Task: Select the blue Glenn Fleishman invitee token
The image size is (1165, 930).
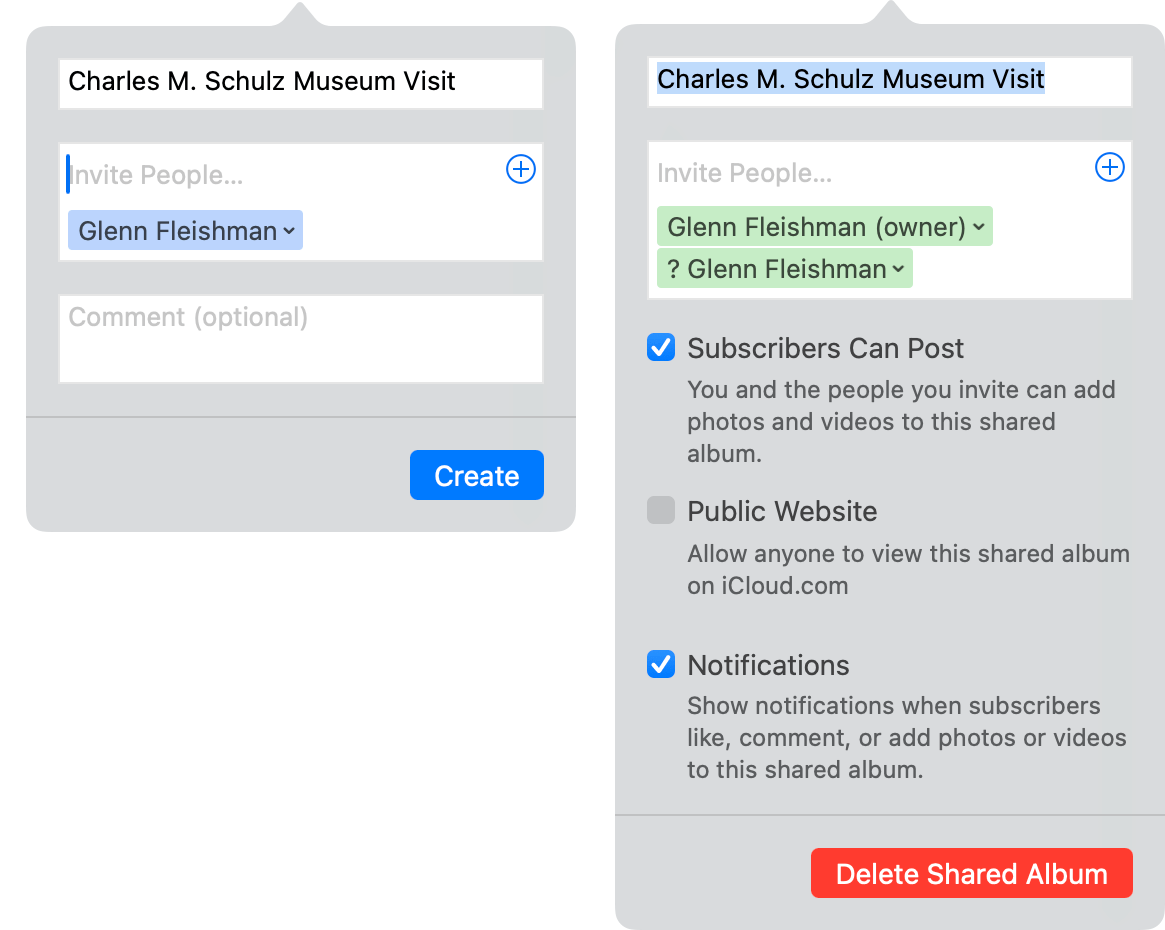Action: (x=176, y=231)
